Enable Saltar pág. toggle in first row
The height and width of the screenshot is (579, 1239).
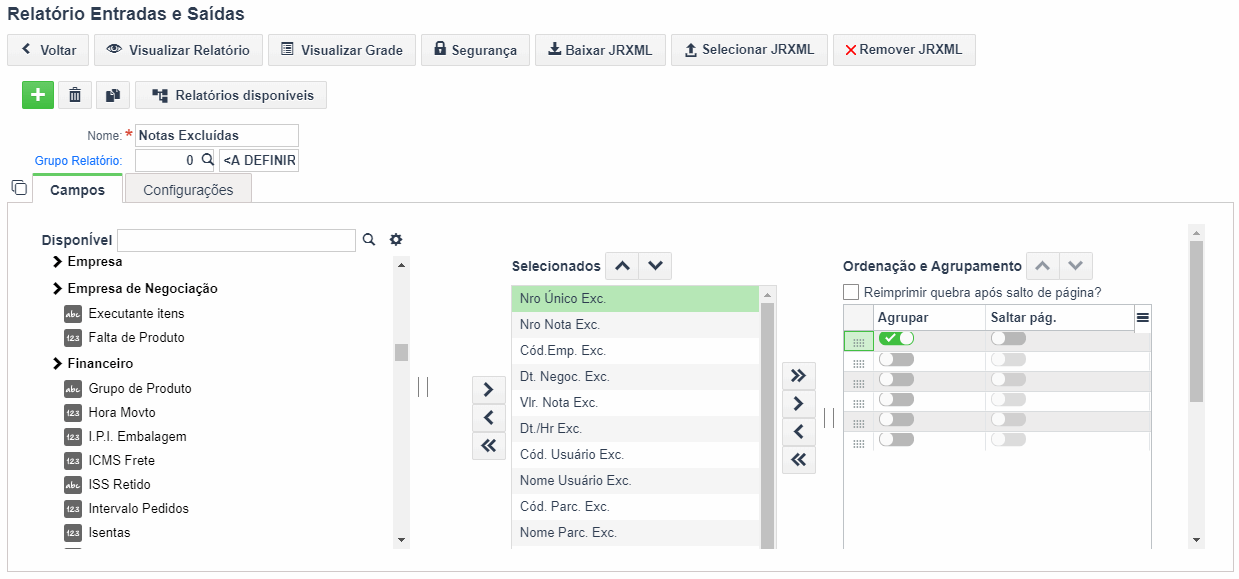(x=1008, y=338)
